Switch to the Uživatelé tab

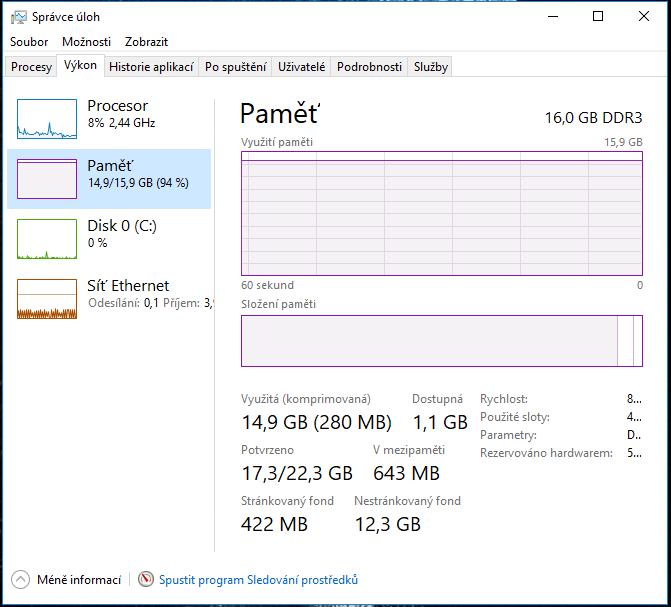[x=301, y=67]
